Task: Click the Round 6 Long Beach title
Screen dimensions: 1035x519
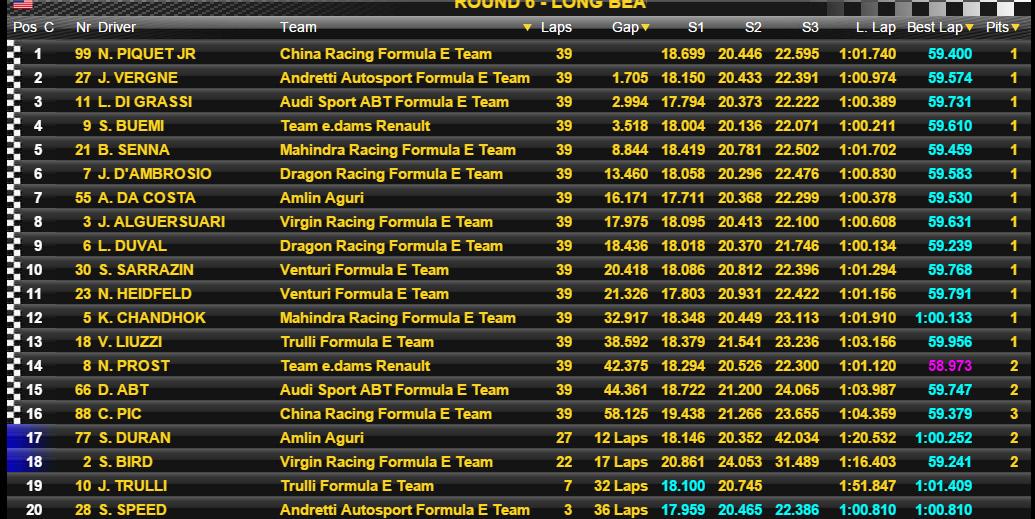Action: 550,5
